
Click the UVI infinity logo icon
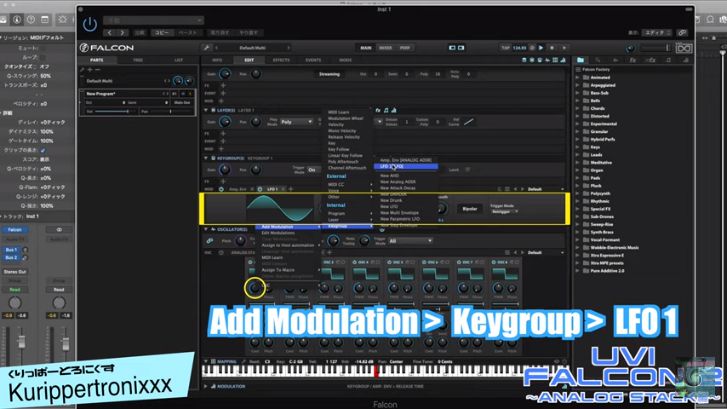point(683,48)
